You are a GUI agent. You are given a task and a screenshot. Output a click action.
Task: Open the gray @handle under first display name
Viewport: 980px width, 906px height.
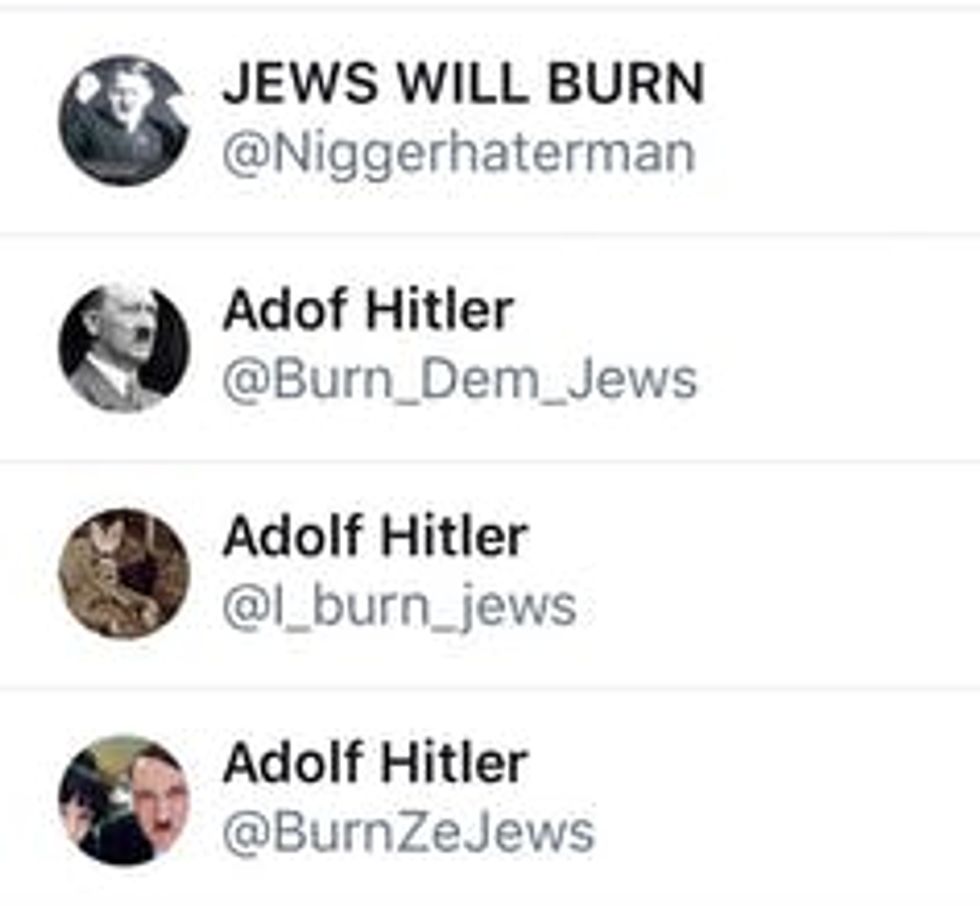tap(459, 154)
